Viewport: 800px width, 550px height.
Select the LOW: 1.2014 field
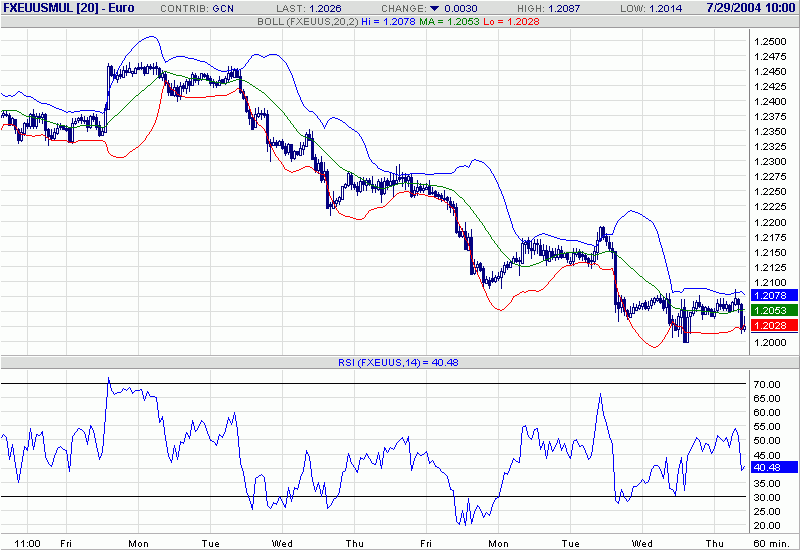pos(651,9)
